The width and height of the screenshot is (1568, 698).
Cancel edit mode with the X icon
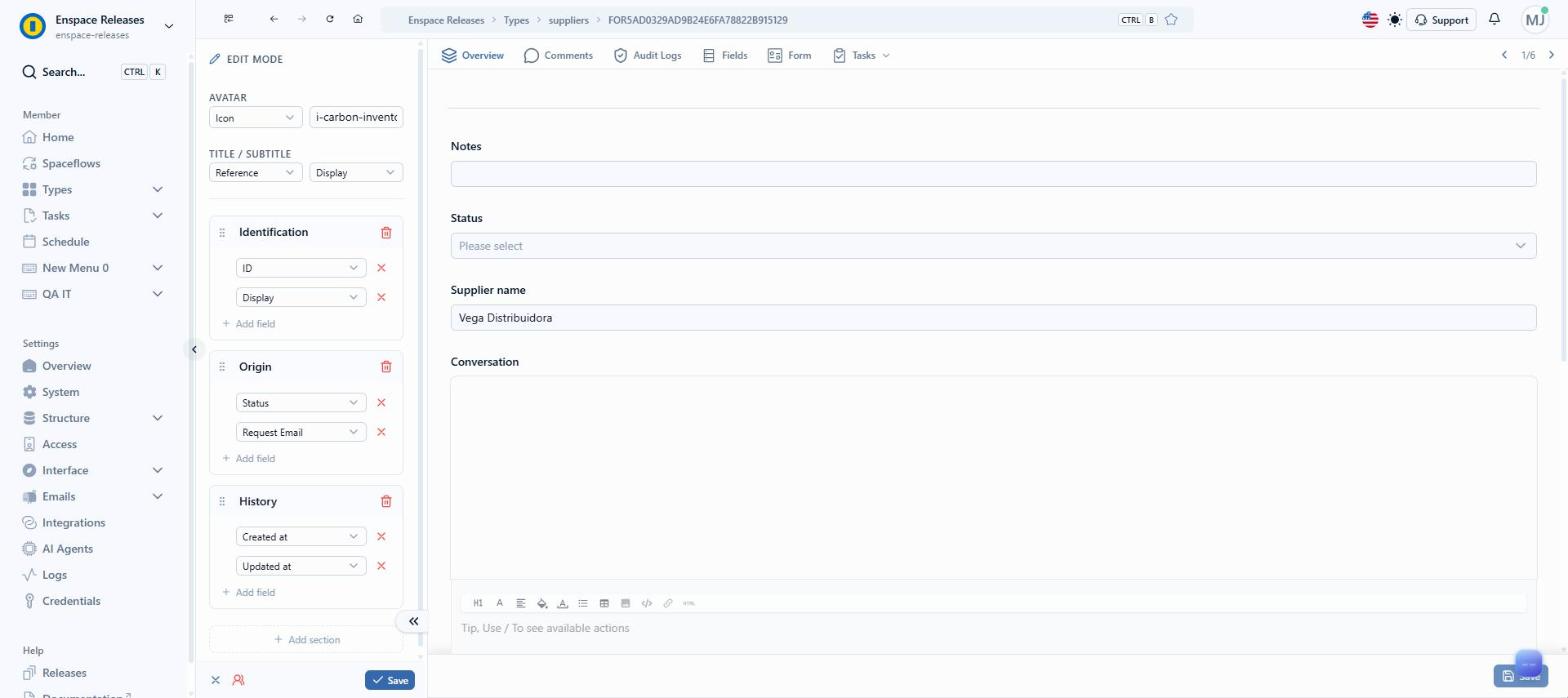[x=215, y=680]
